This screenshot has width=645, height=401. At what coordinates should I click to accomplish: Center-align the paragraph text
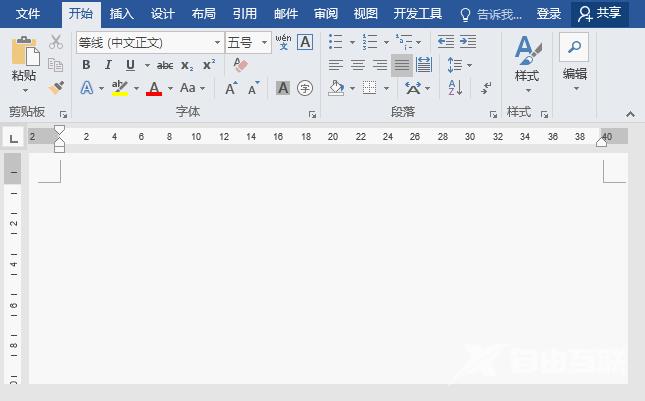pyautogui.click(x=357, y=65)
